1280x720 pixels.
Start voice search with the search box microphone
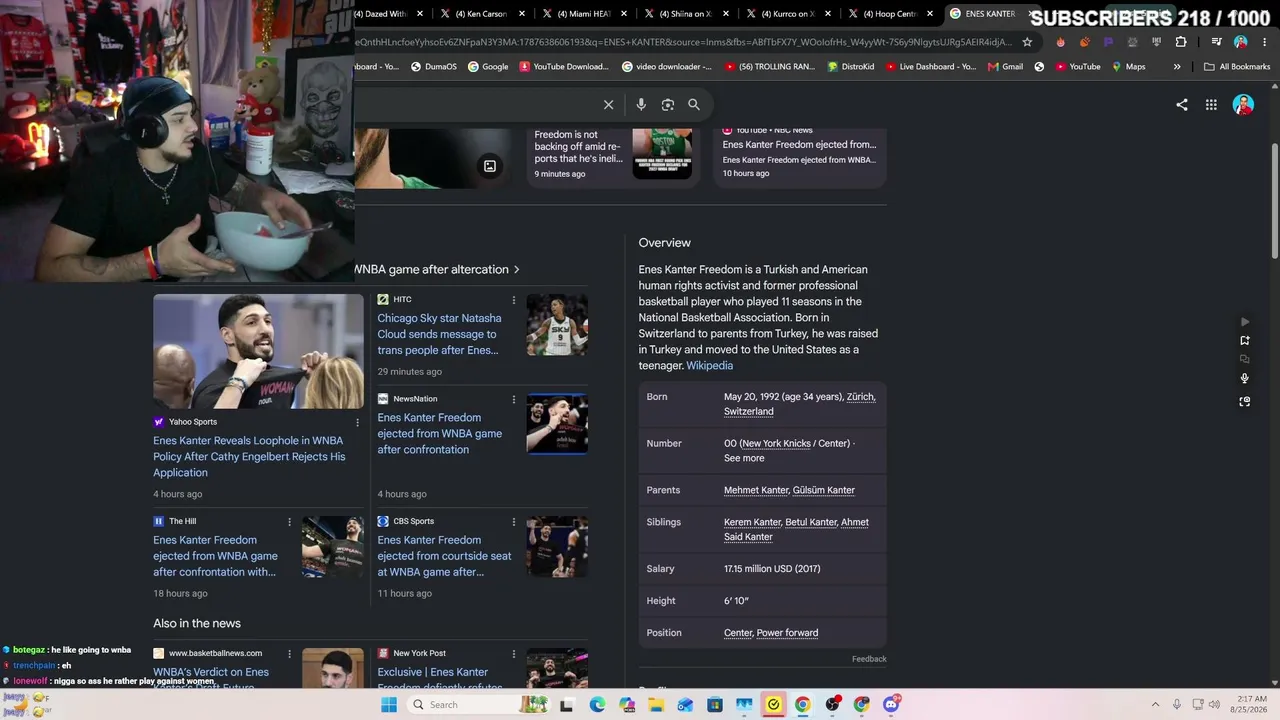(641, 104)
